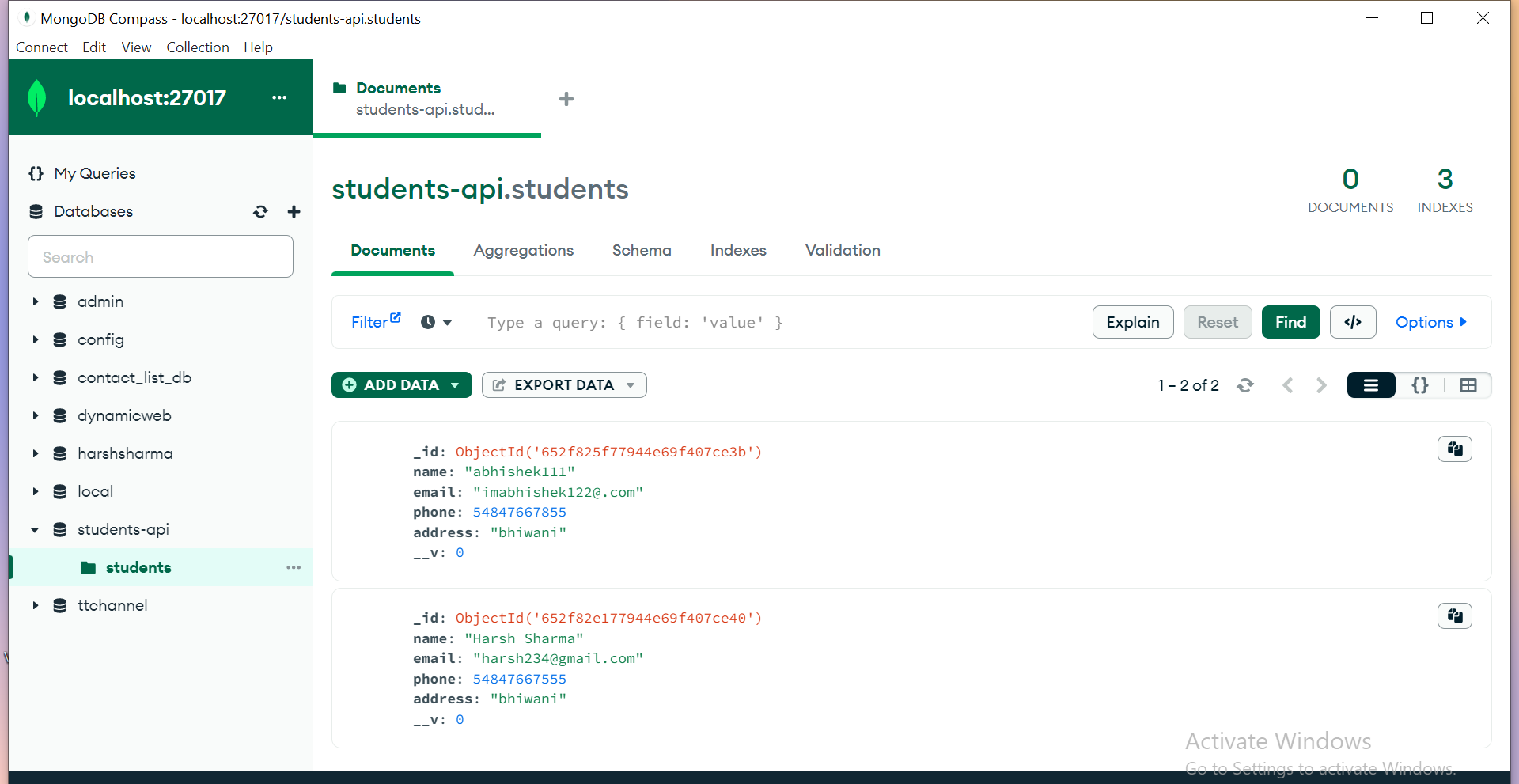The height and width of the screenshot is (784, 1519).
Task: Click the database Search field
Action: pos(160,256)
